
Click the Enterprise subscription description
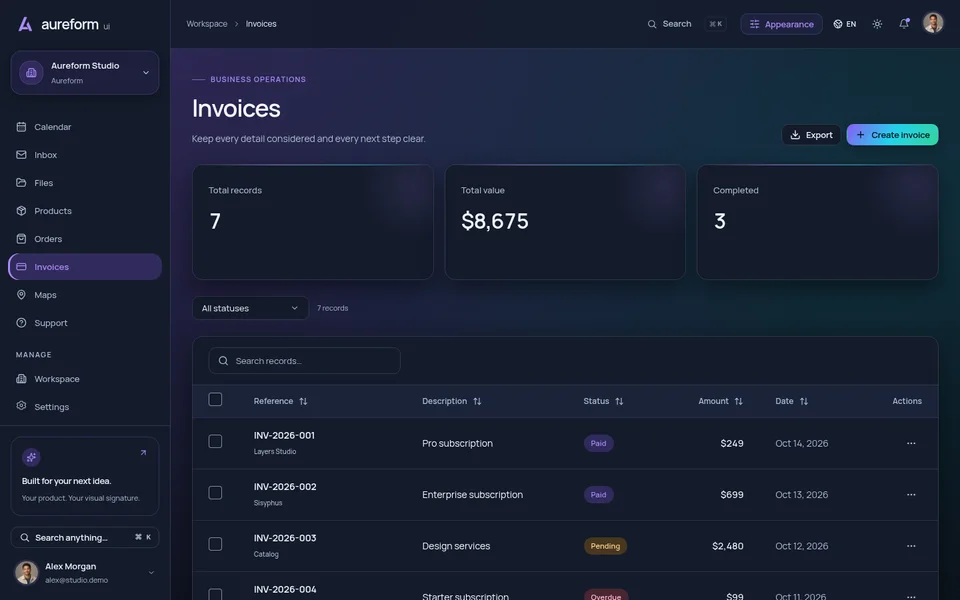click(x=472, y=495)
